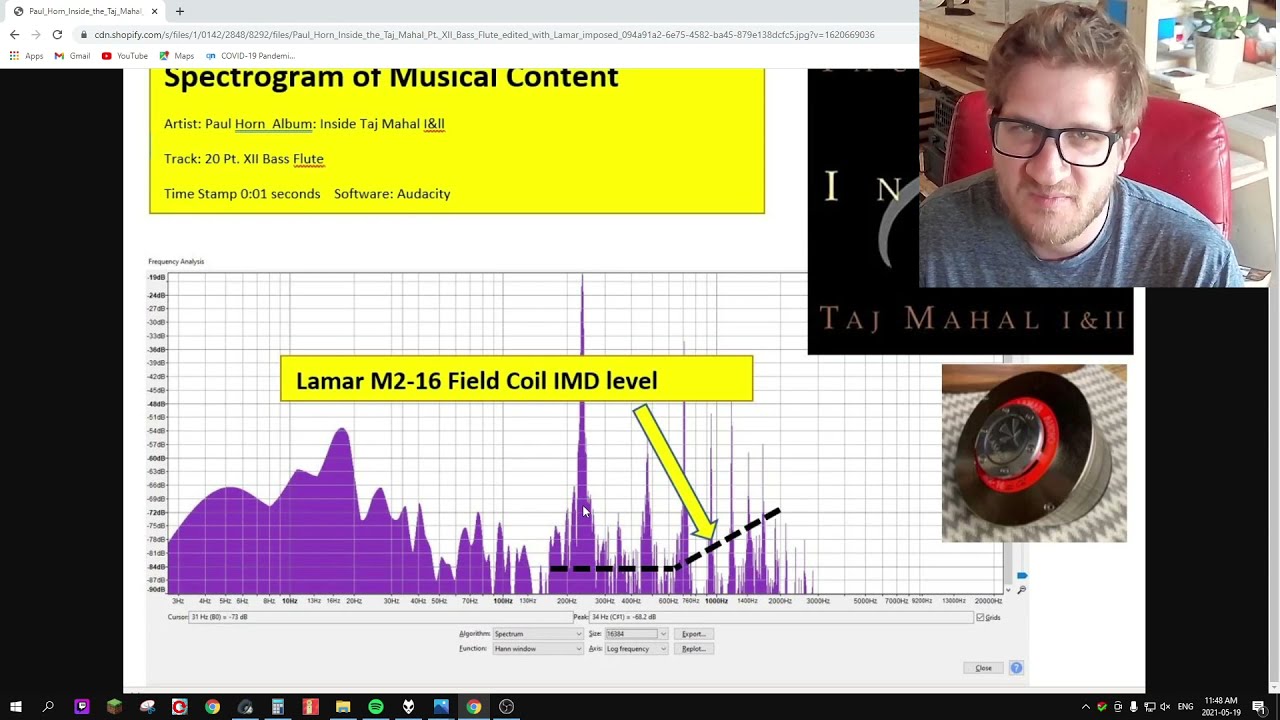Open the first Chrome taskbar icon
The width and height of the screenshot is (1280, 720).
(212, 707)
